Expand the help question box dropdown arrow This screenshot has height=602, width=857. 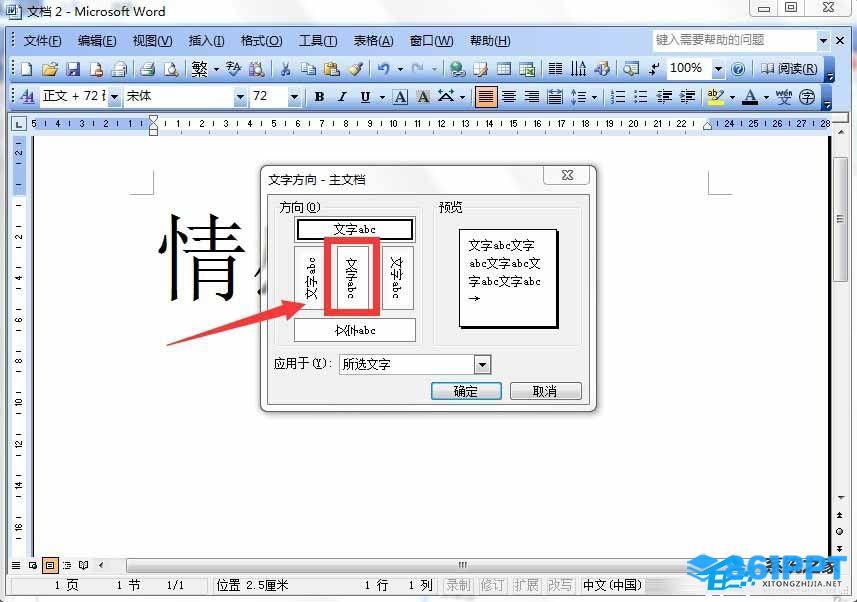tap(823, 40)
